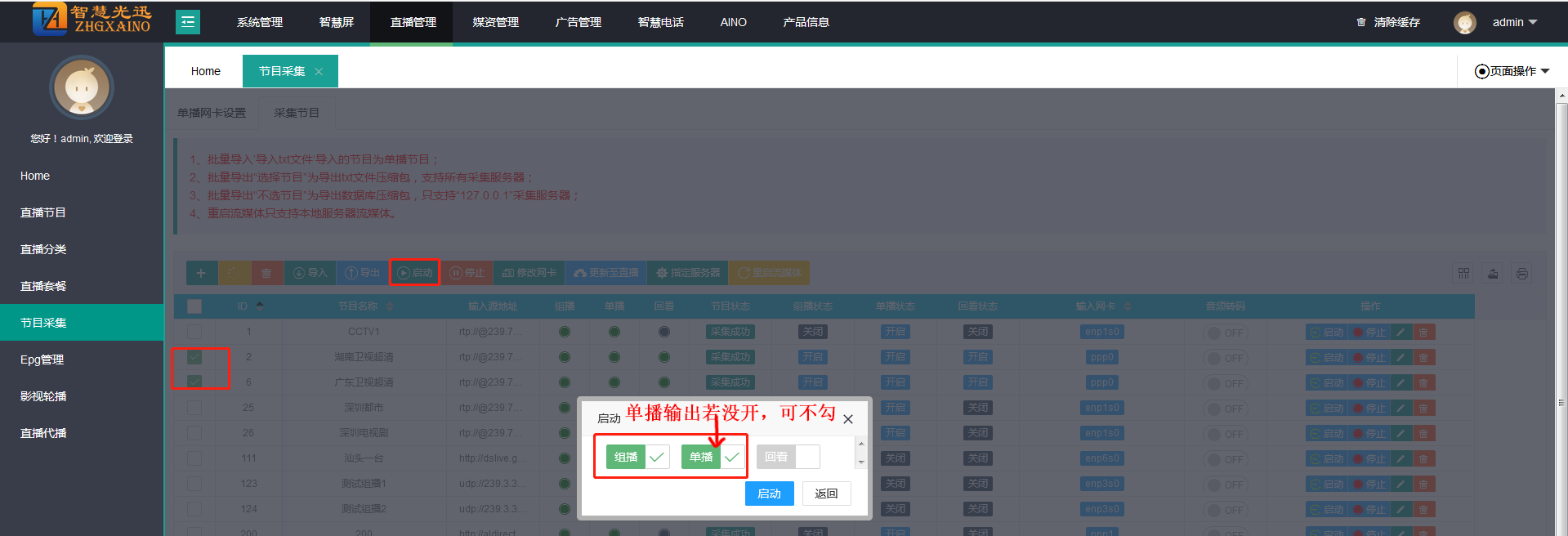Click the column filter grid icon
This screenshot has height=536, width=1568.
[x=1463, y=274]
